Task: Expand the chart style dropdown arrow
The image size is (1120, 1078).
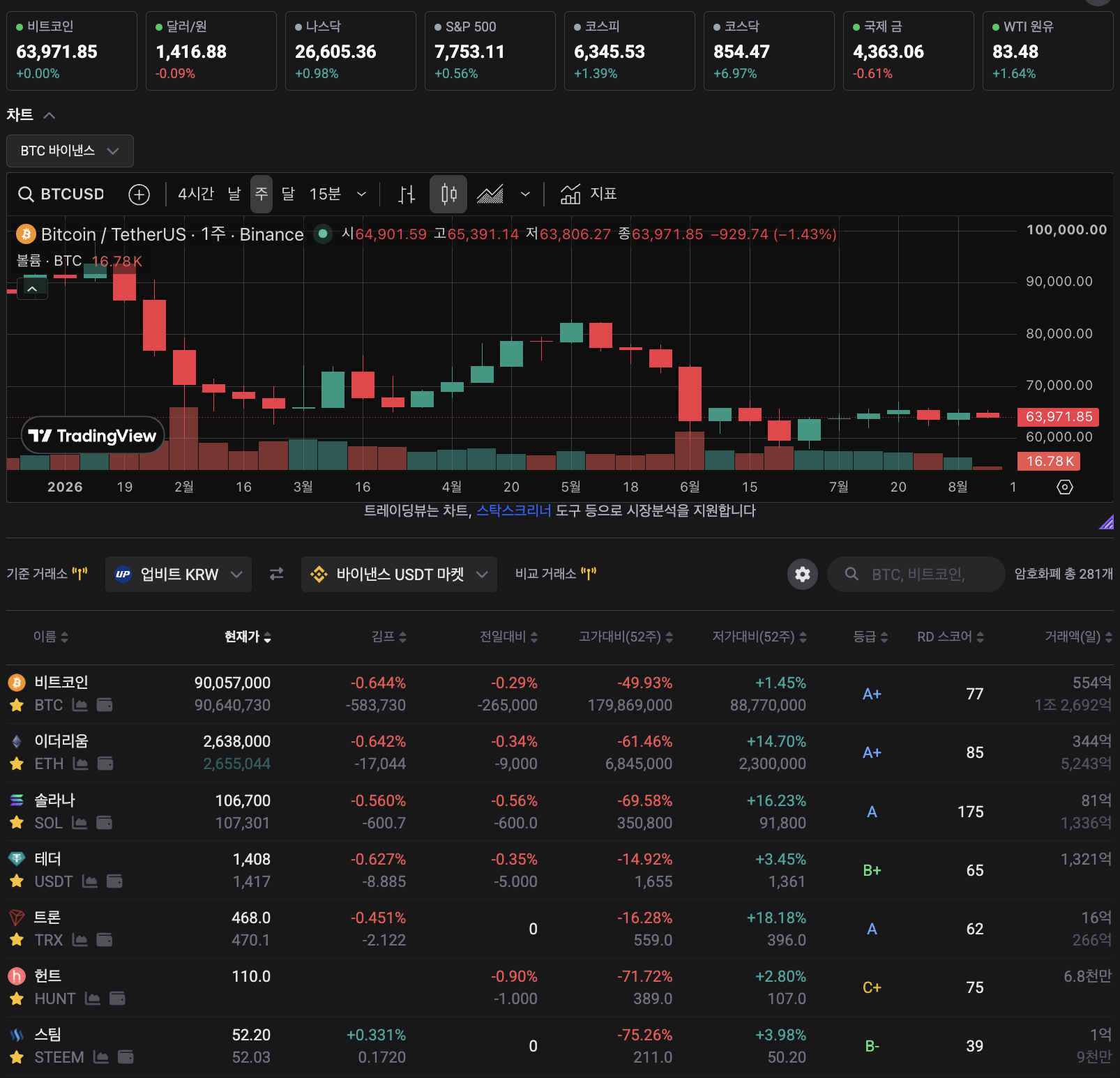Action: 525,194
